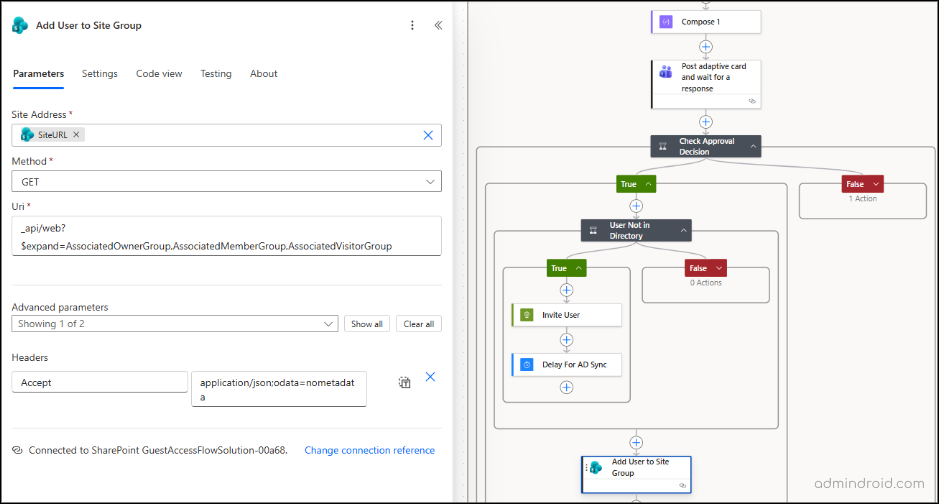Add step below Compose 1 with plus
Viewport: 939px width, 504px height.
pos(706,46)
